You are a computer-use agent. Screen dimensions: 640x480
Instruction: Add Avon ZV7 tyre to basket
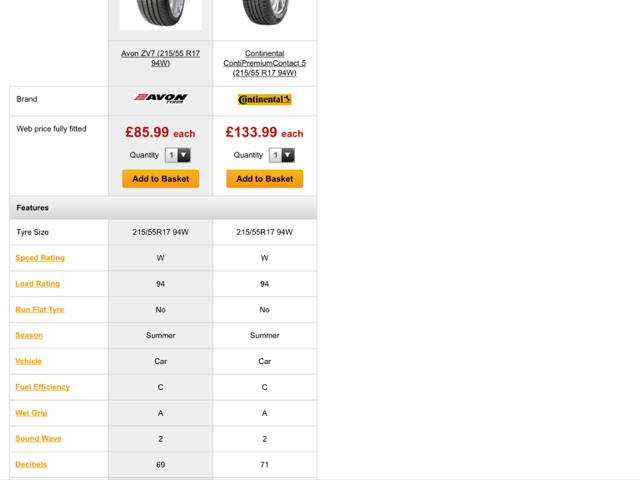(x=160, y=179)
